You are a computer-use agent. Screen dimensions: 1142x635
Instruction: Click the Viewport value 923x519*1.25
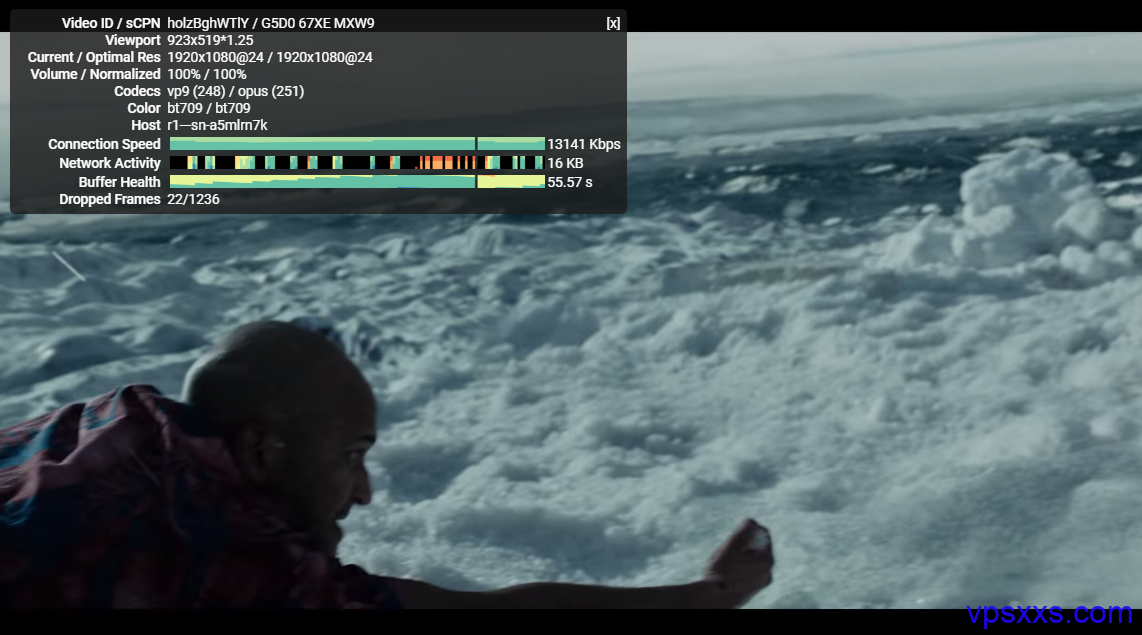coord(210,40)
